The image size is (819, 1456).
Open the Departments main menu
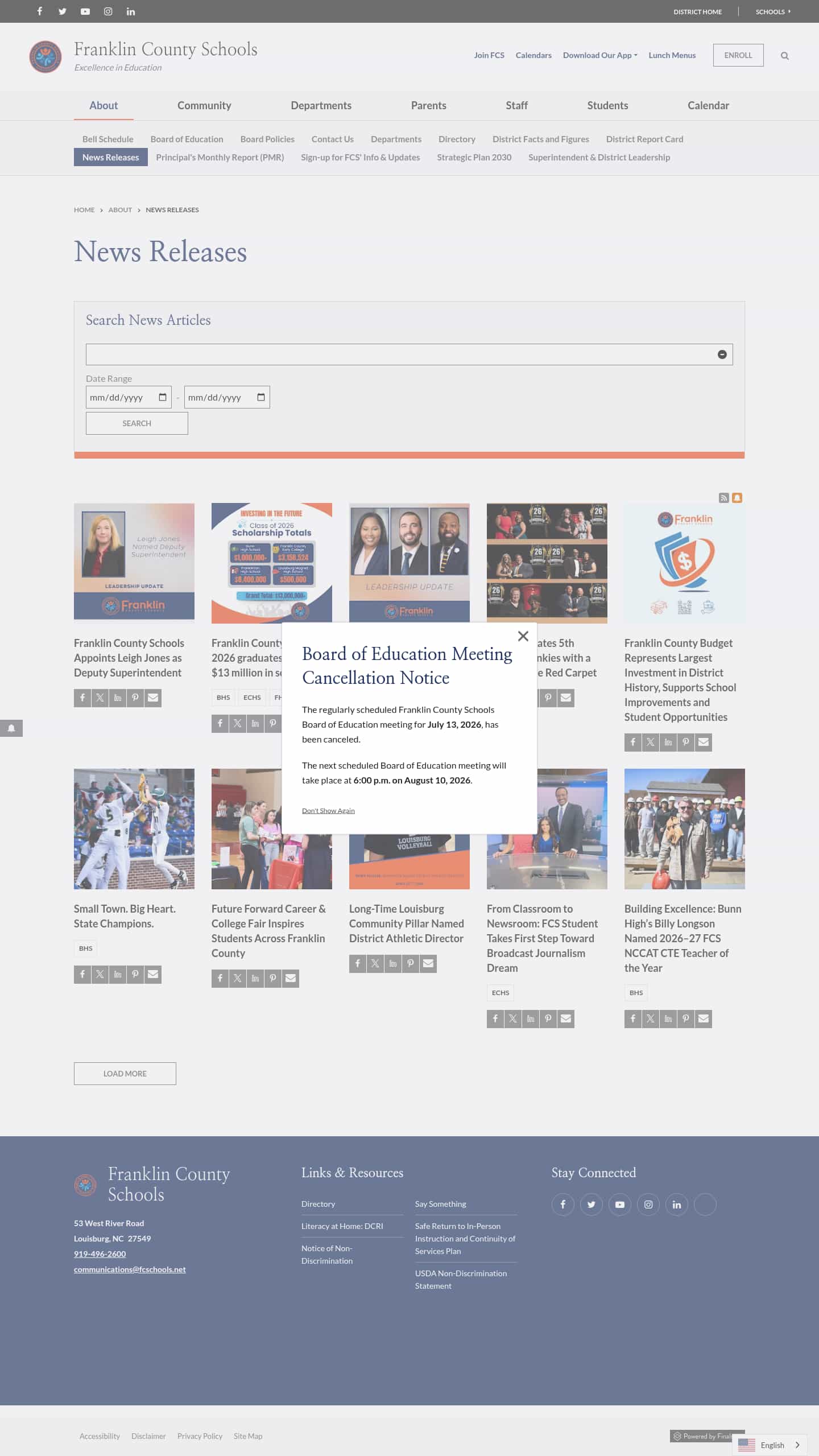coord(321,105)
